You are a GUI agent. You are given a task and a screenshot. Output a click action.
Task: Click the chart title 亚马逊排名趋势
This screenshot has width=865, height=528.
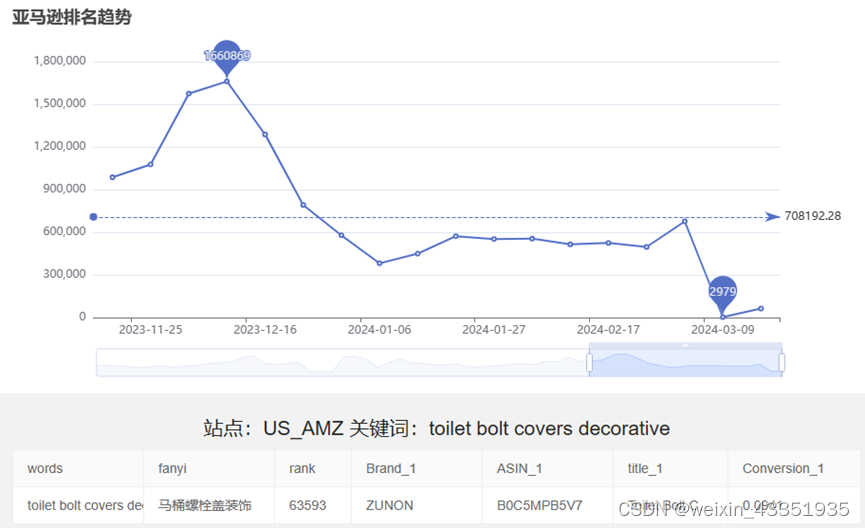click(72, 17)
